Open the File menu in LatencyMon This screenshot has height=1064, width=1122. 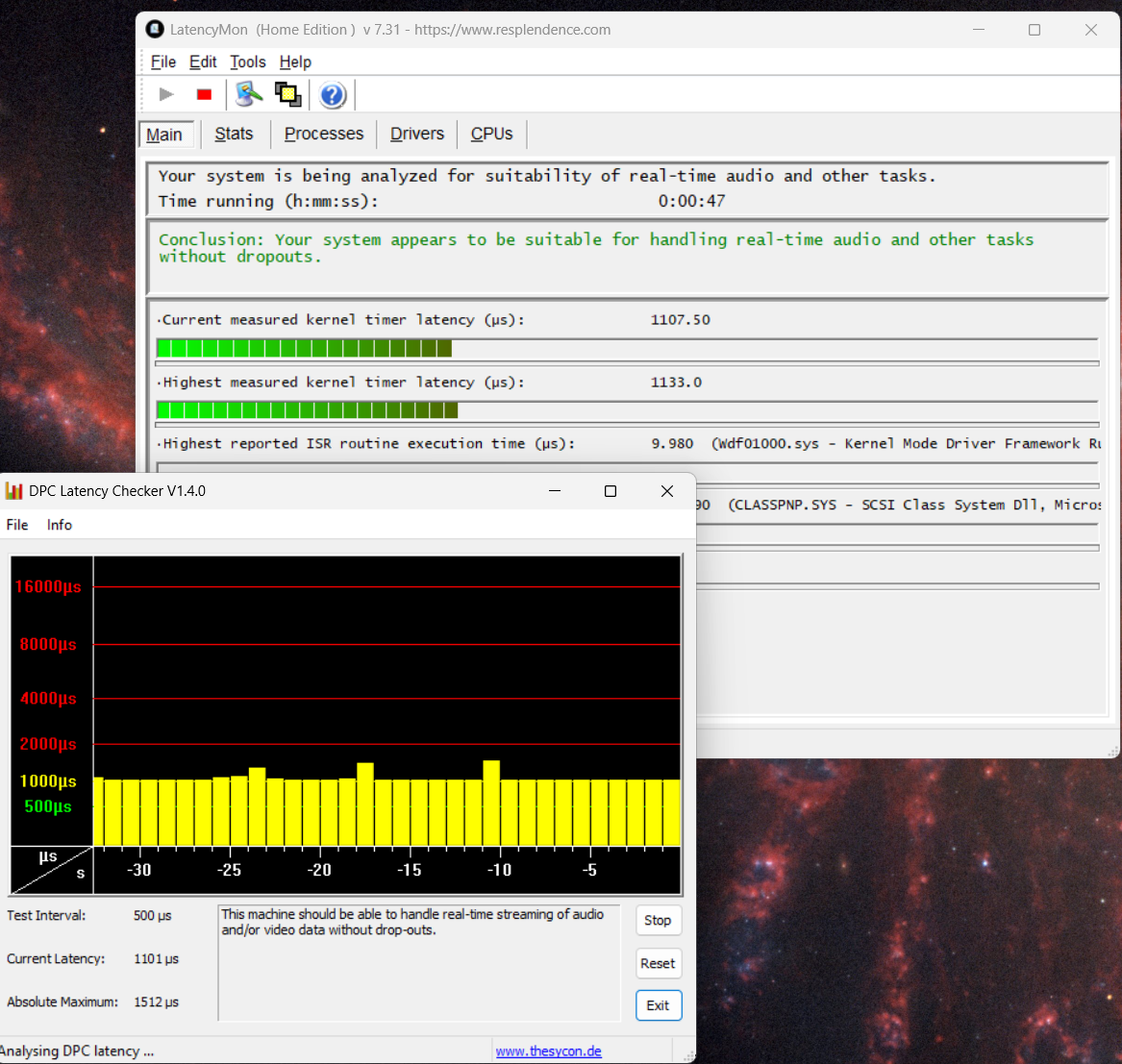[x=163, y=62]
